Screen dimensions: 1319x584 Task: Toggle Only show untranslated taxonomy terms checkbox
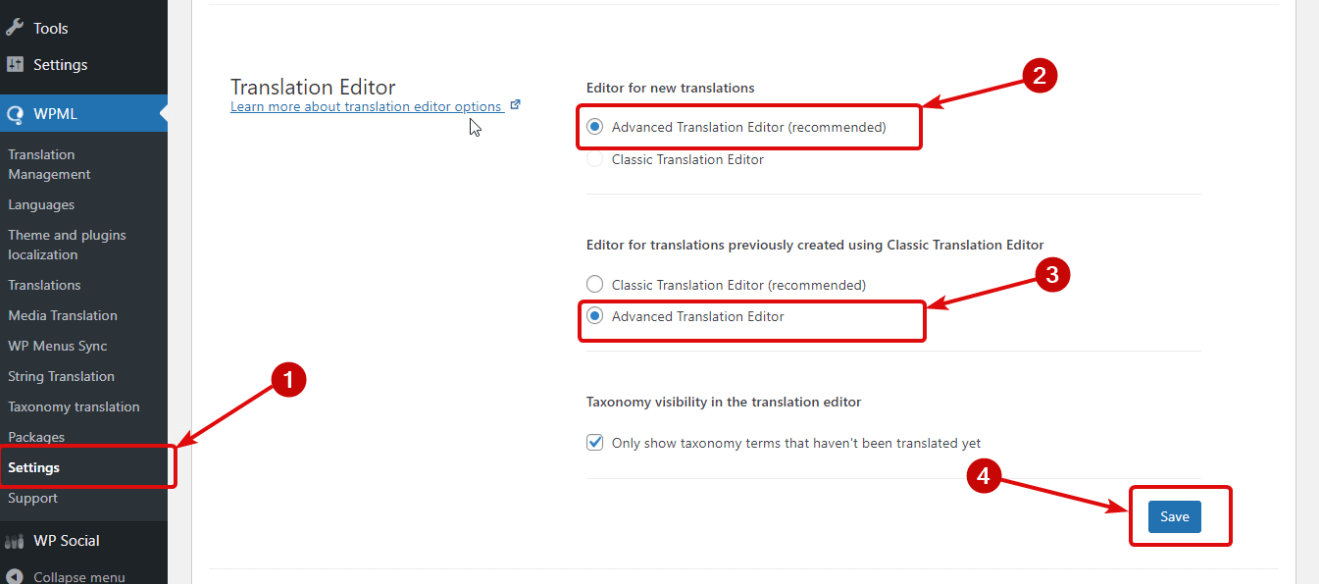click(595, 443)
